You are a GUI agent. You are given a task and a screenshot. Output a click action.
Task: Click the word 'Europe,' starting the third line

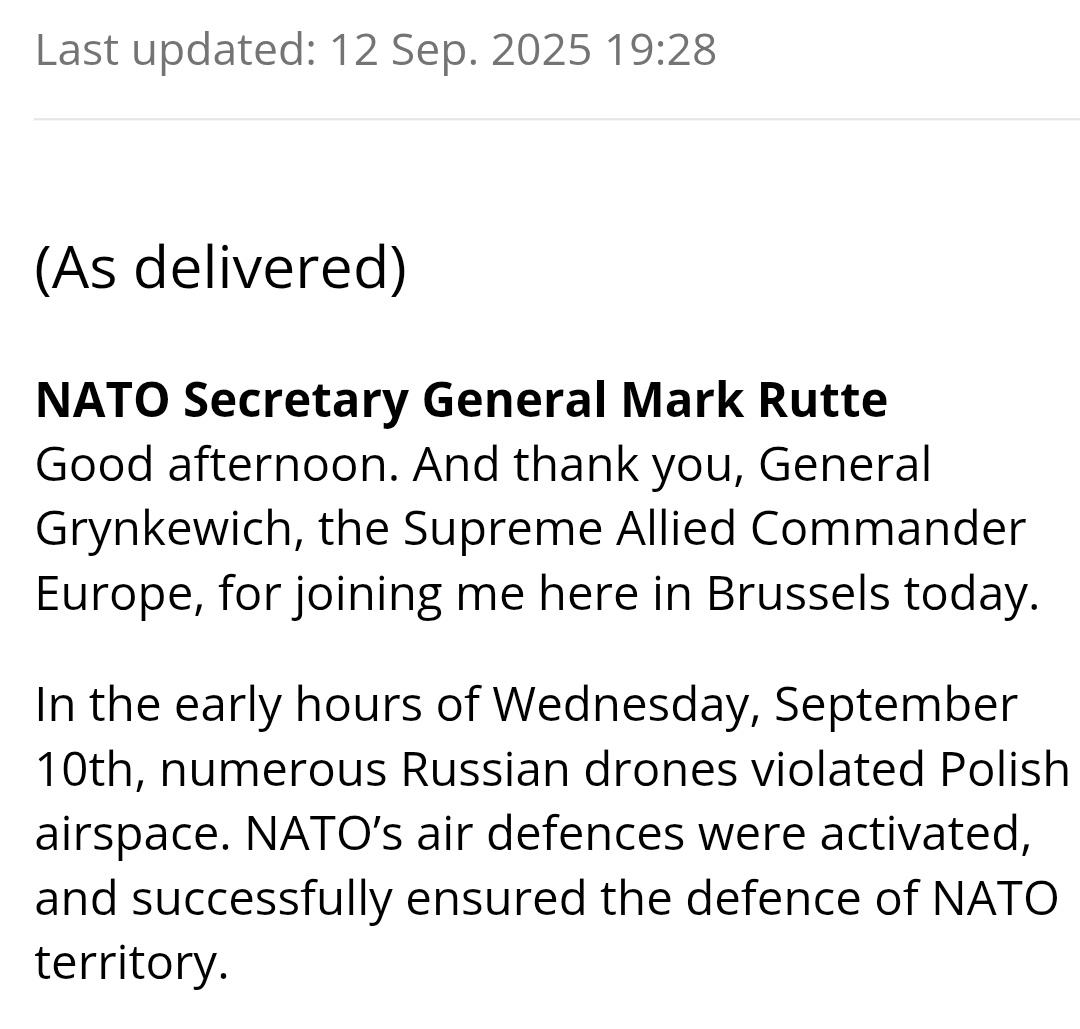click(119, 594)
